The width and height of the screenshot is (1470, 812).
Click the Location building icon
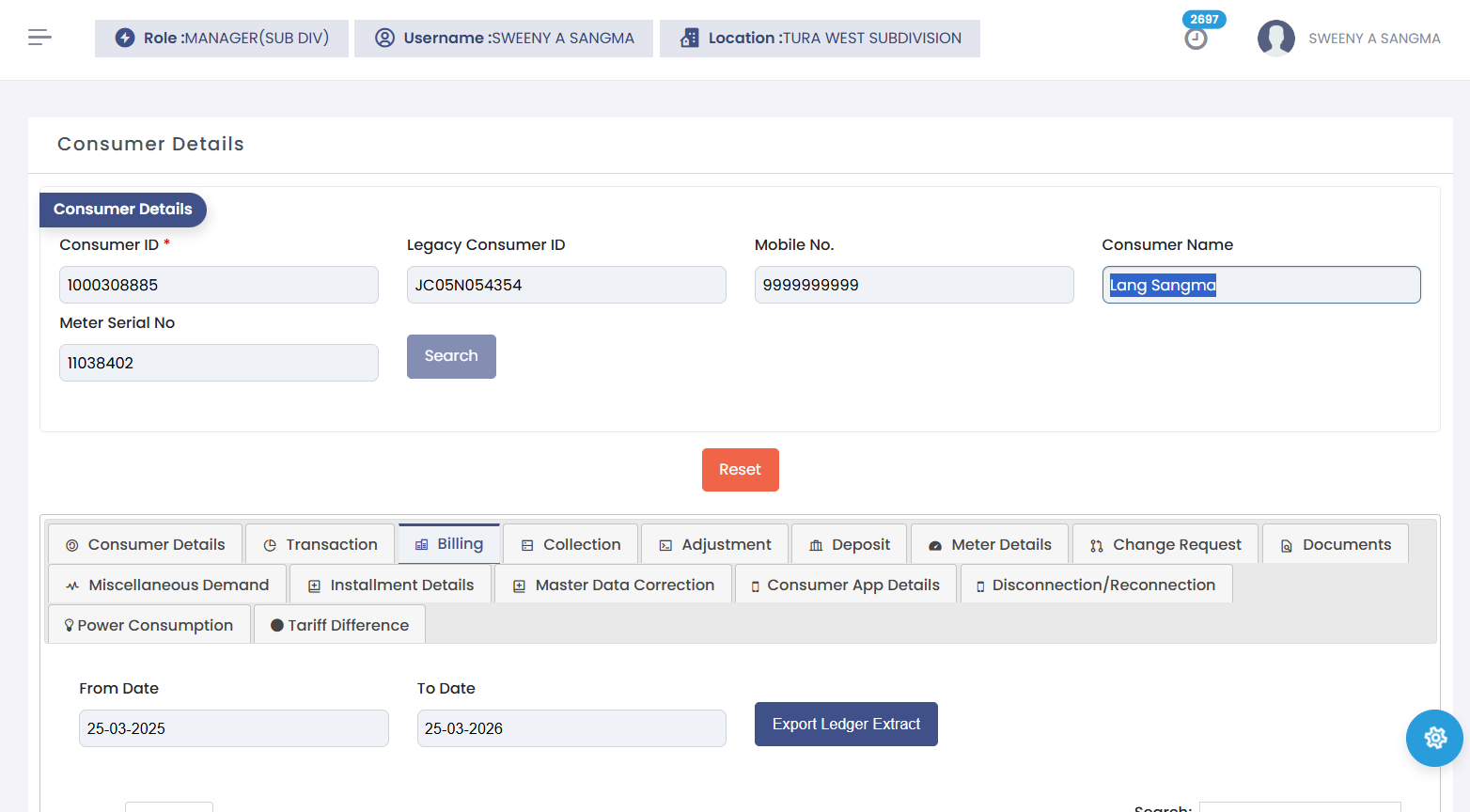pos(689,38)
